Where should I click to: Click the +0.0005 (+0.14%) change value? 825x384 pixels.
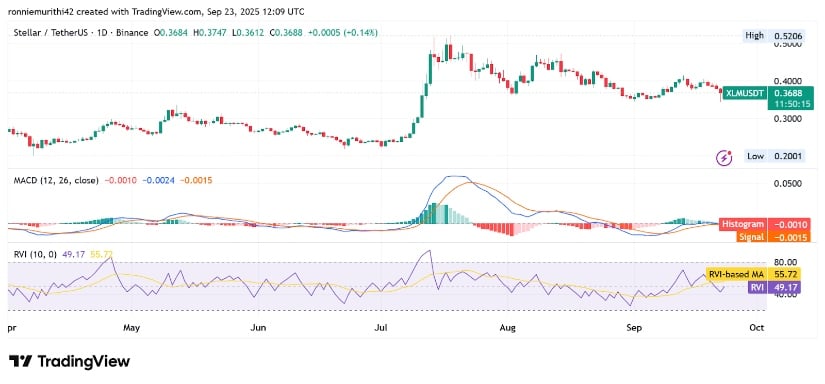click(x=343, y=33)
